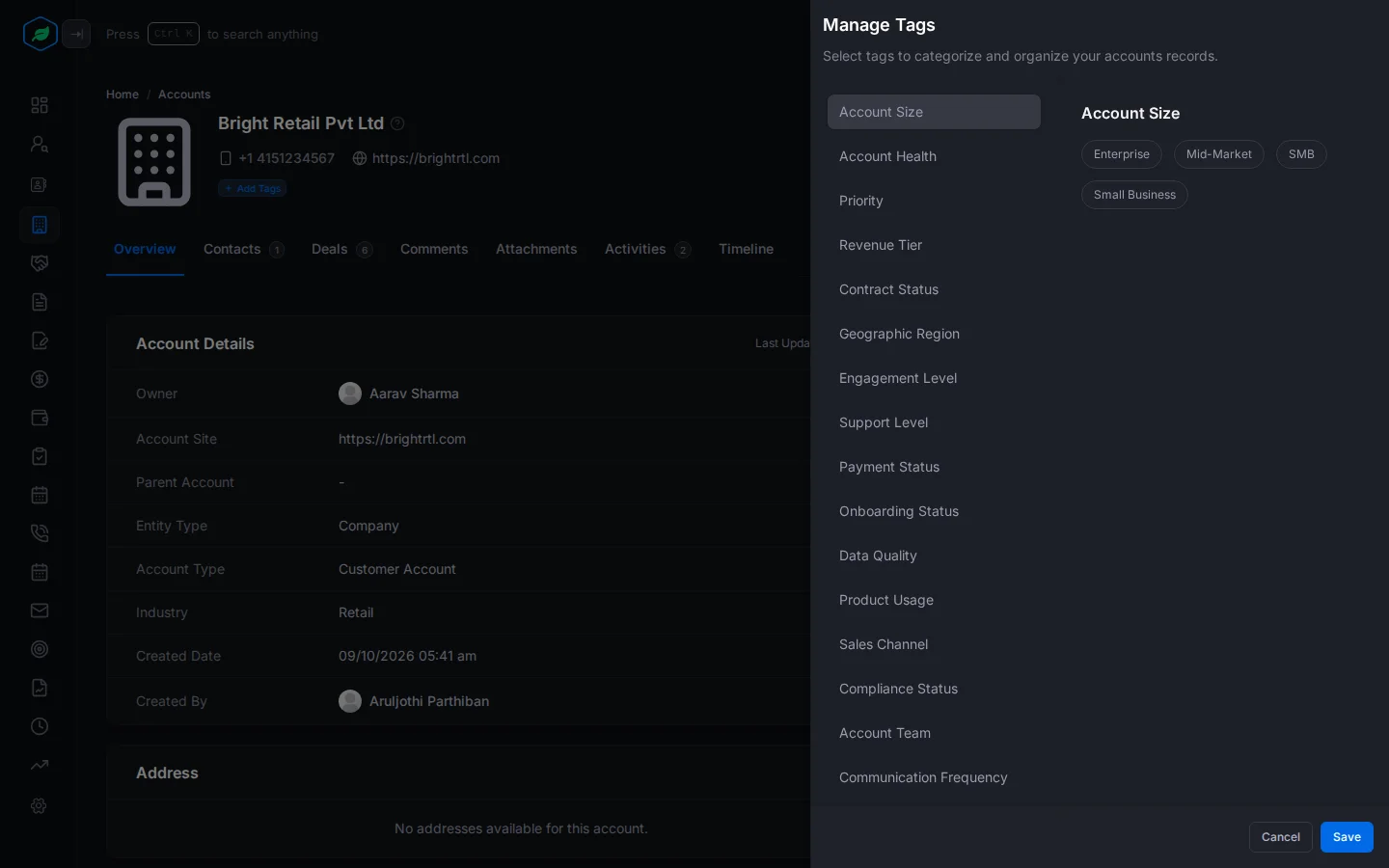
Task: Click the phone icon before +1 4151234567
Action: [x=226, y=158]
